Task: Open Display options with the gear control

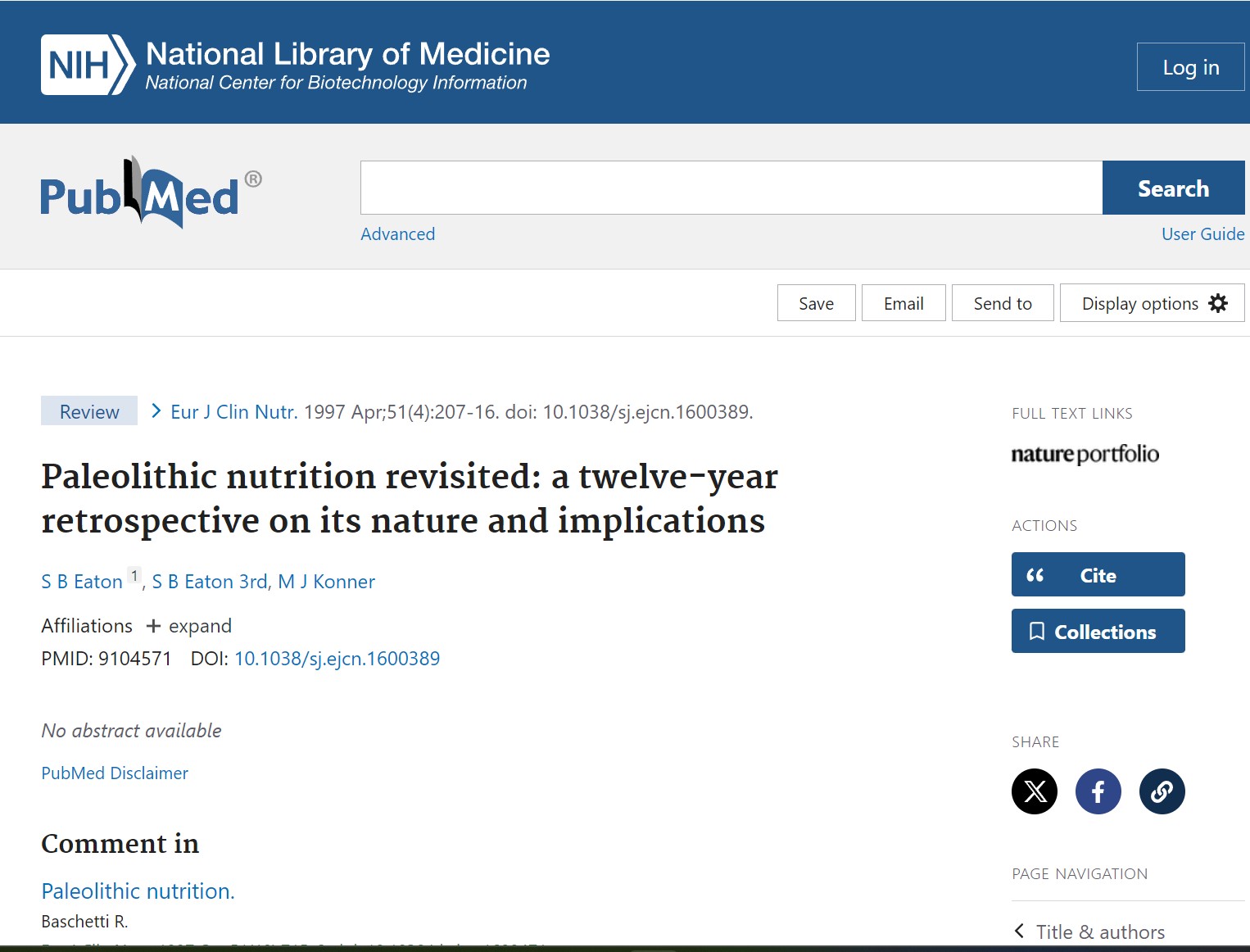Action: coord(1152,302)
